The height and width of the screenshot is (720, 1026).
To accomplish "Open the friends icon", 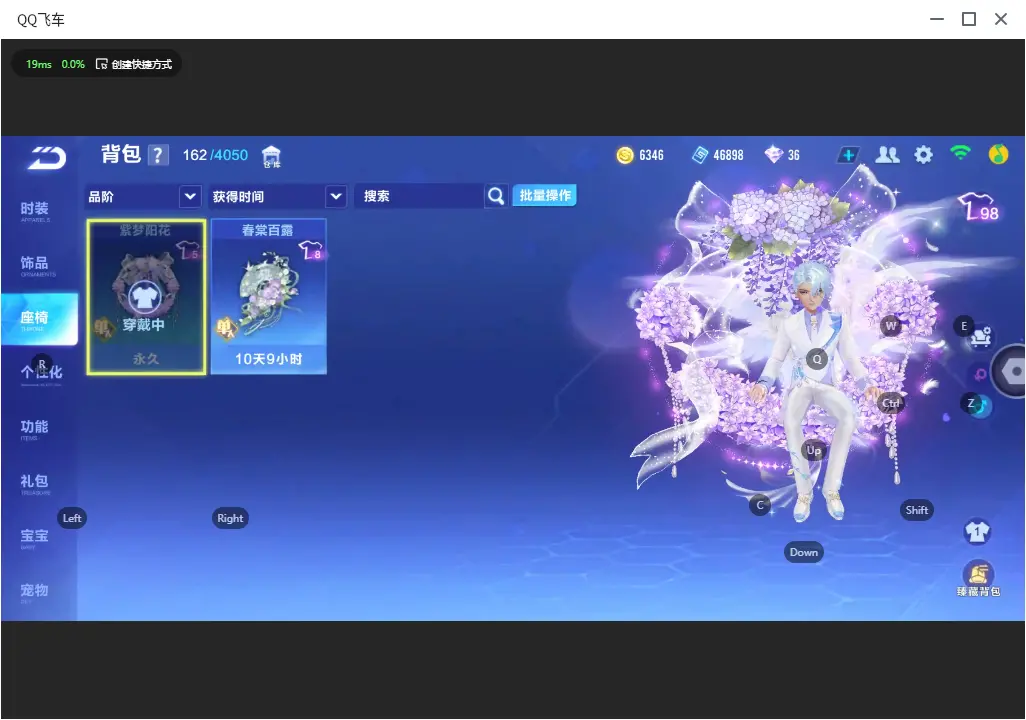I will coord(887,154).
